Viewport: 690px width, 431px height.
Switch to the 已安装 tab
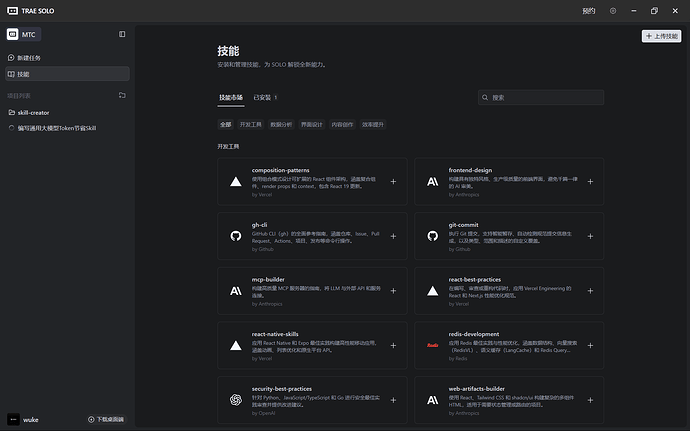265,98
